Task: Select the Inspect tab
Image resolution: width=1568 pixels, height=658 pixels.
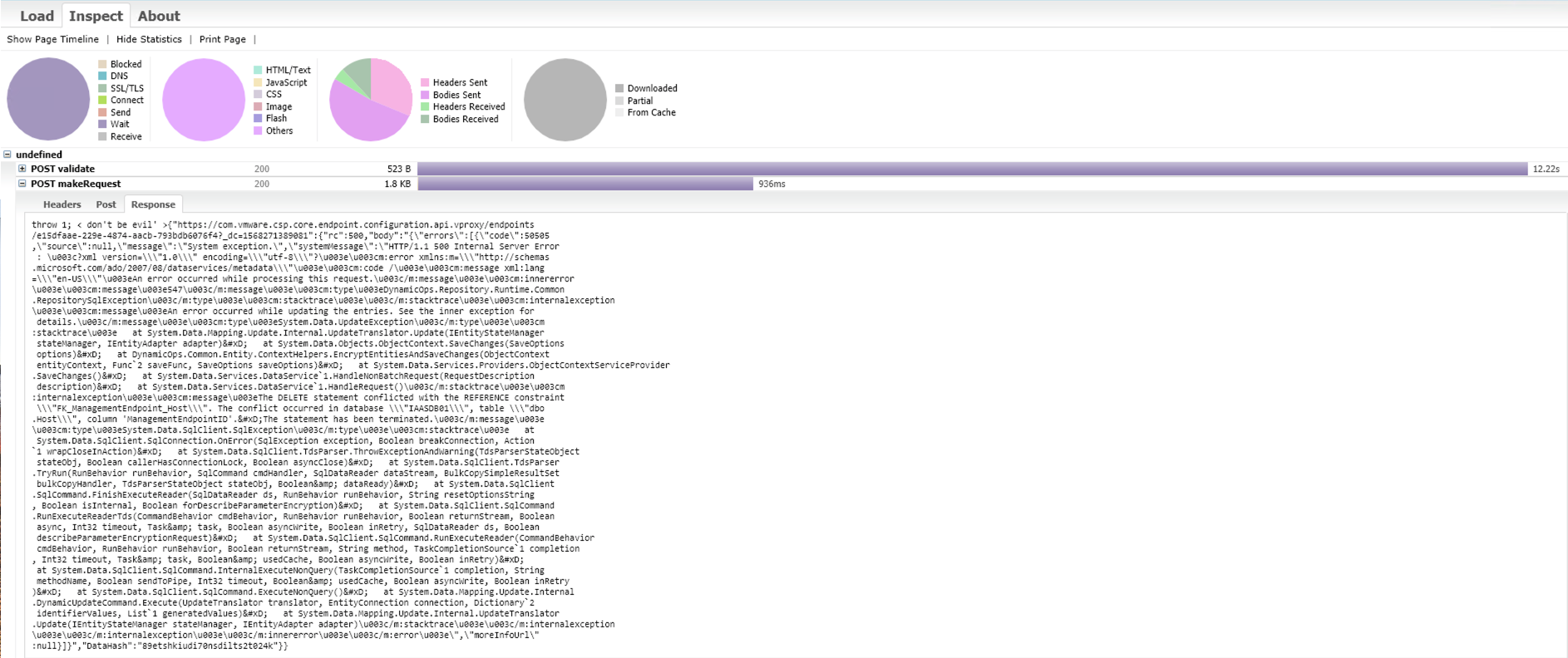Action: pos(96,16)
